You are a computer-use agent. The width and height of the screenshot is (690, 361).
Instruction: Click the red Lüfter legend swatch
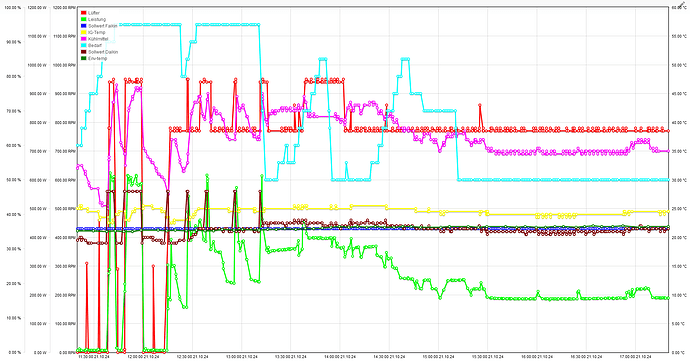[x=84, y=13]
